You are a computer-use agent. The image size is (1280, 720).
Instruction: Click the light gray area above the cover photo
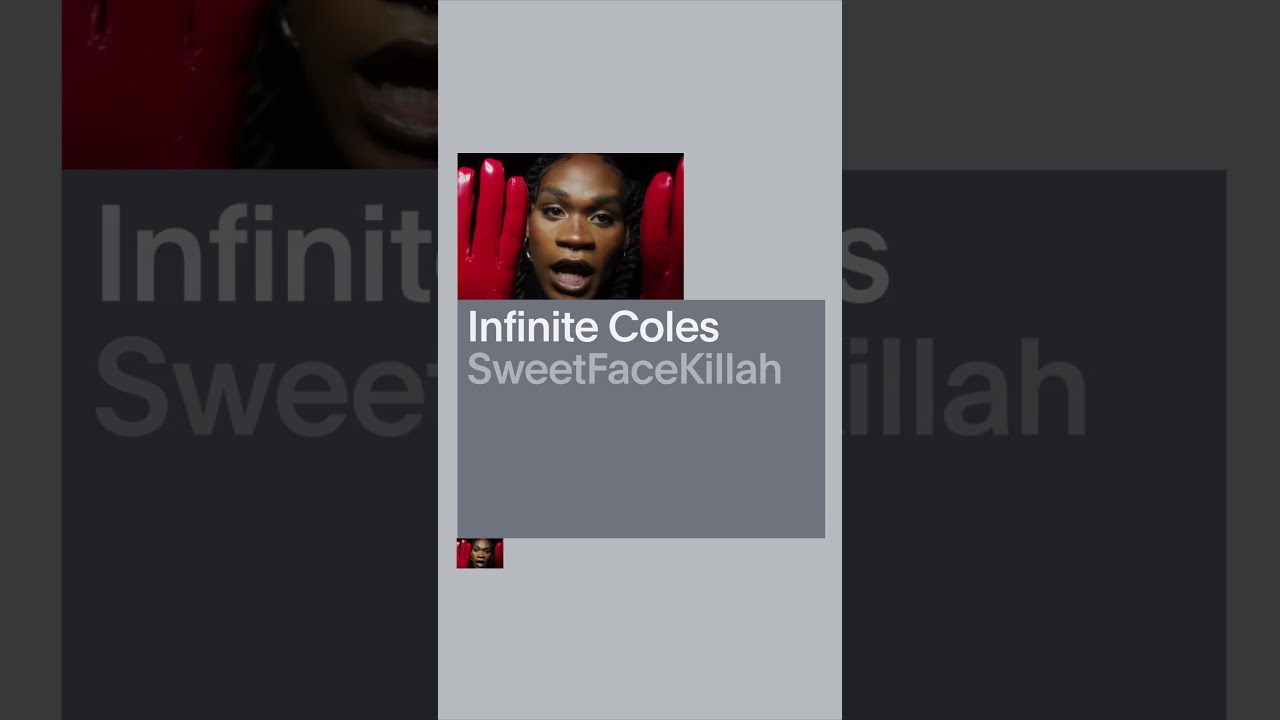(x=640, y=76)
